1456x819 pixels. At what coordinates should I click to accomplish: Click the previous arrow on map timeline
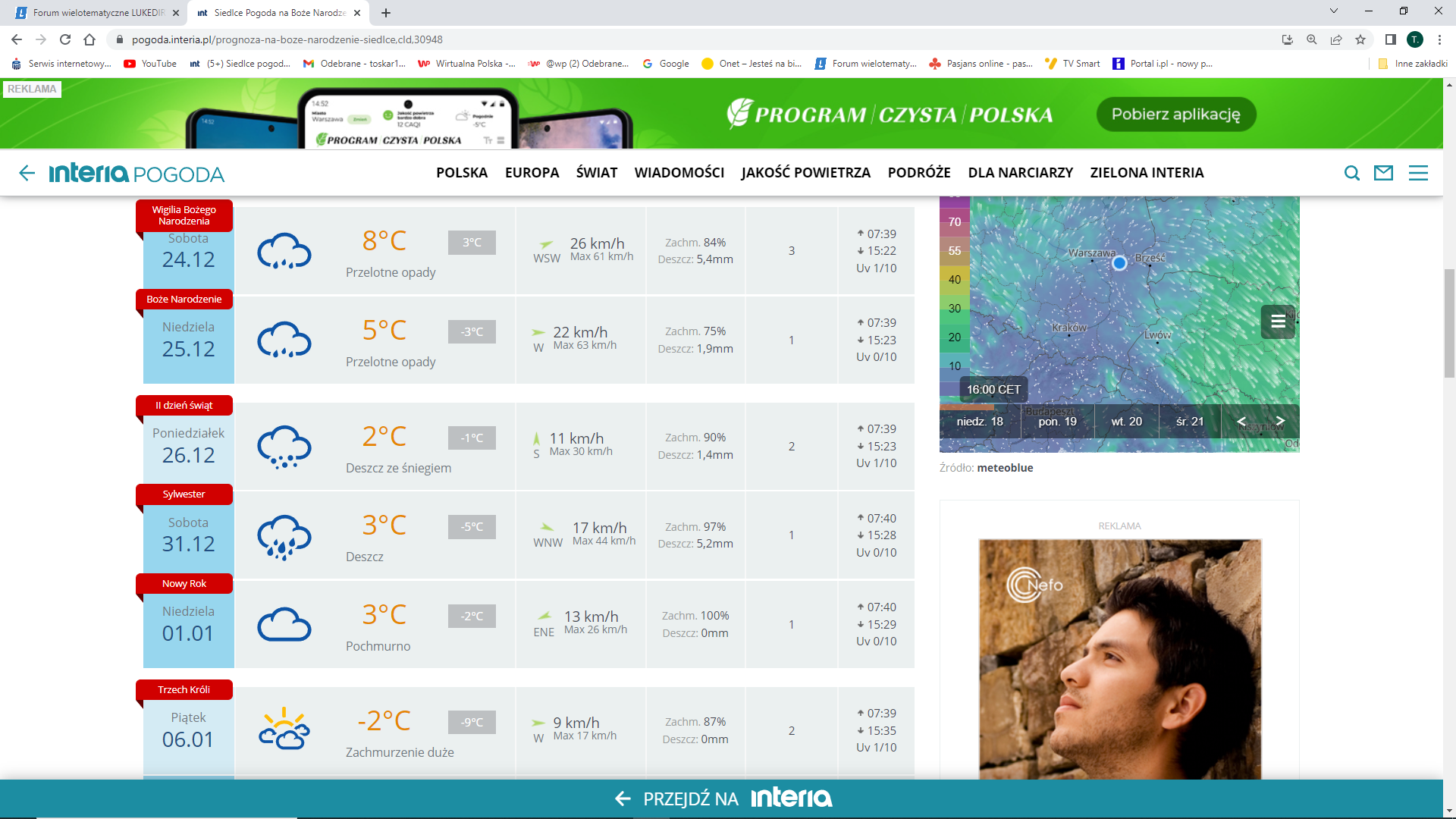click(1241, 421)
